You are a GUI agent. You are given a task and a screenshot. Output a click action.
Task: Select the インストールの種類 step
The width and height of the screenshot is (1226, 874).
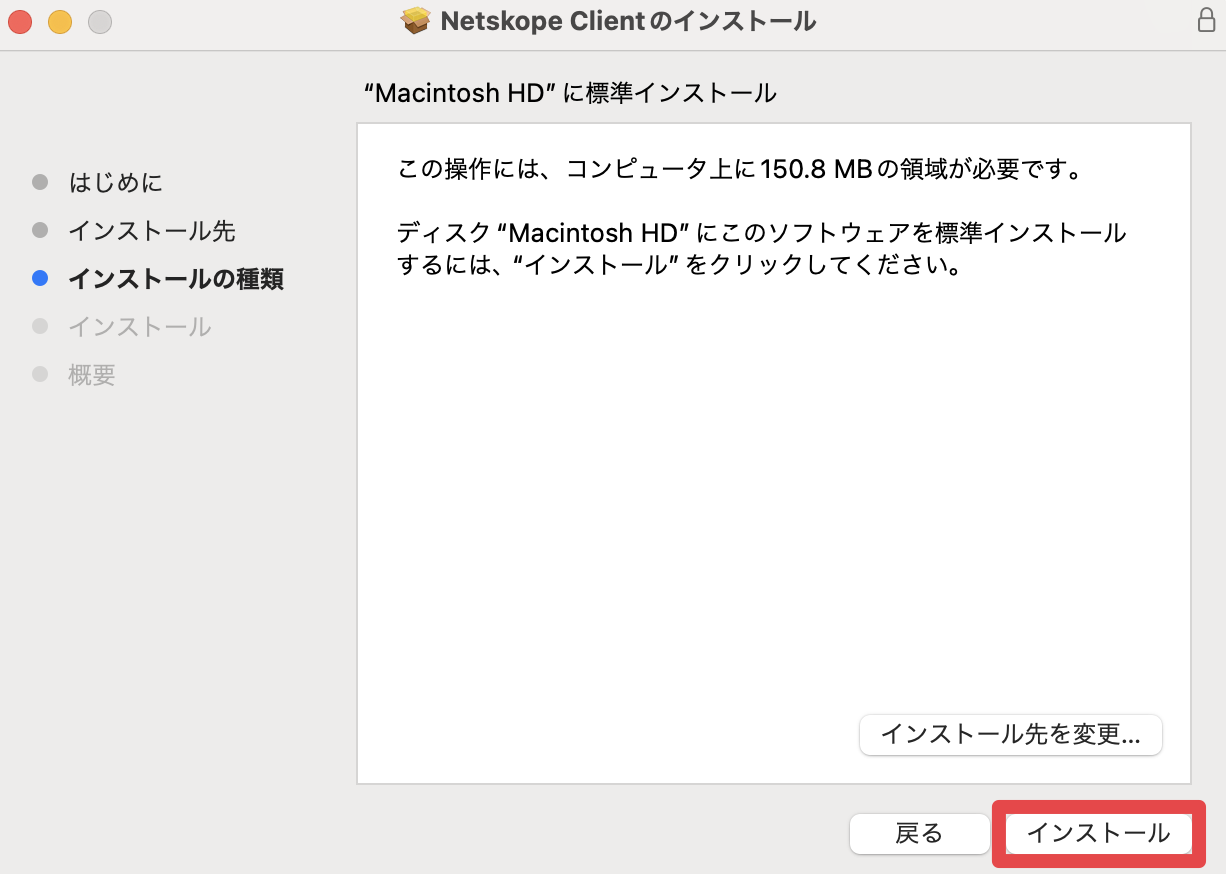(x=176, y=279)
